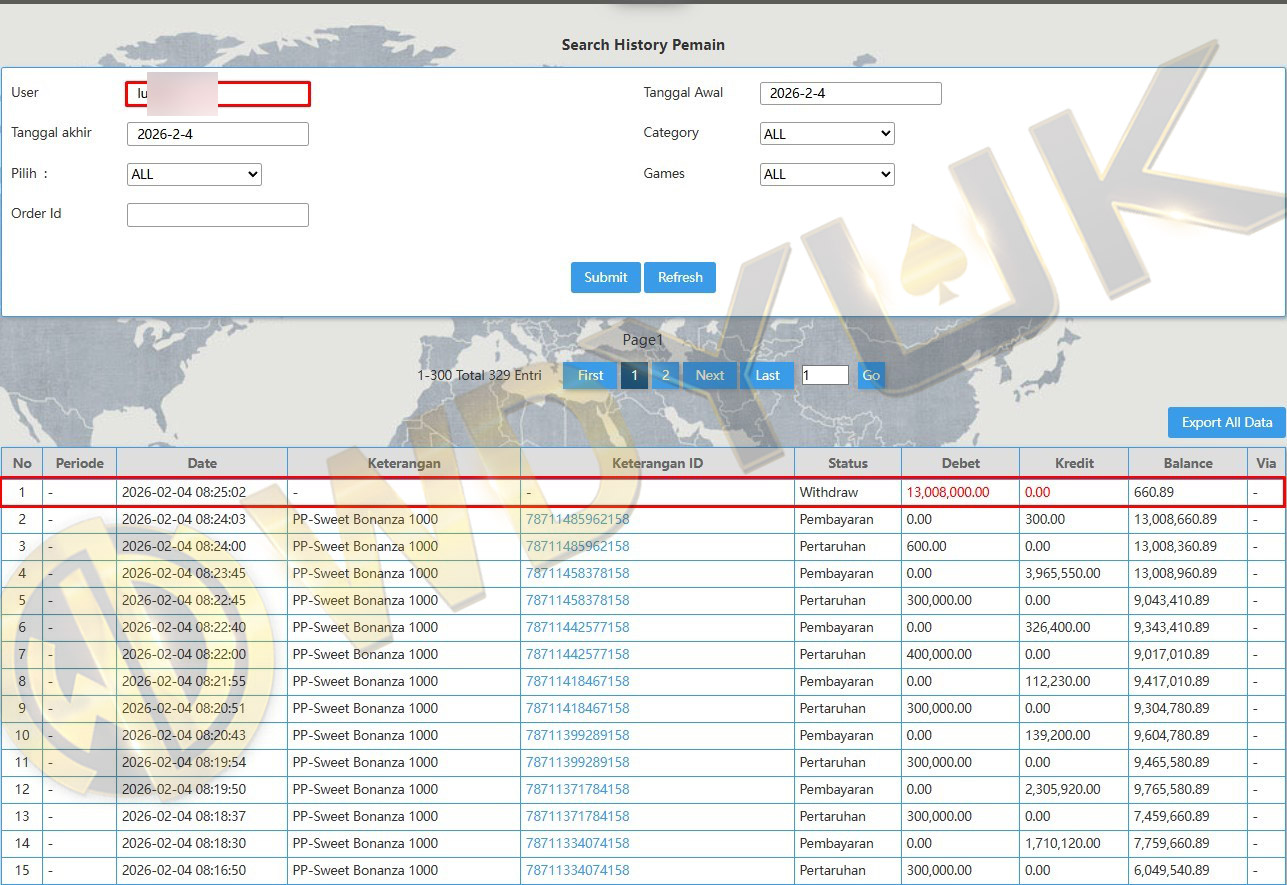Image resolution: width=1287 pixels, height=885 pixels.
Task: Click the Go button beside page input
Action: [871, 376]
